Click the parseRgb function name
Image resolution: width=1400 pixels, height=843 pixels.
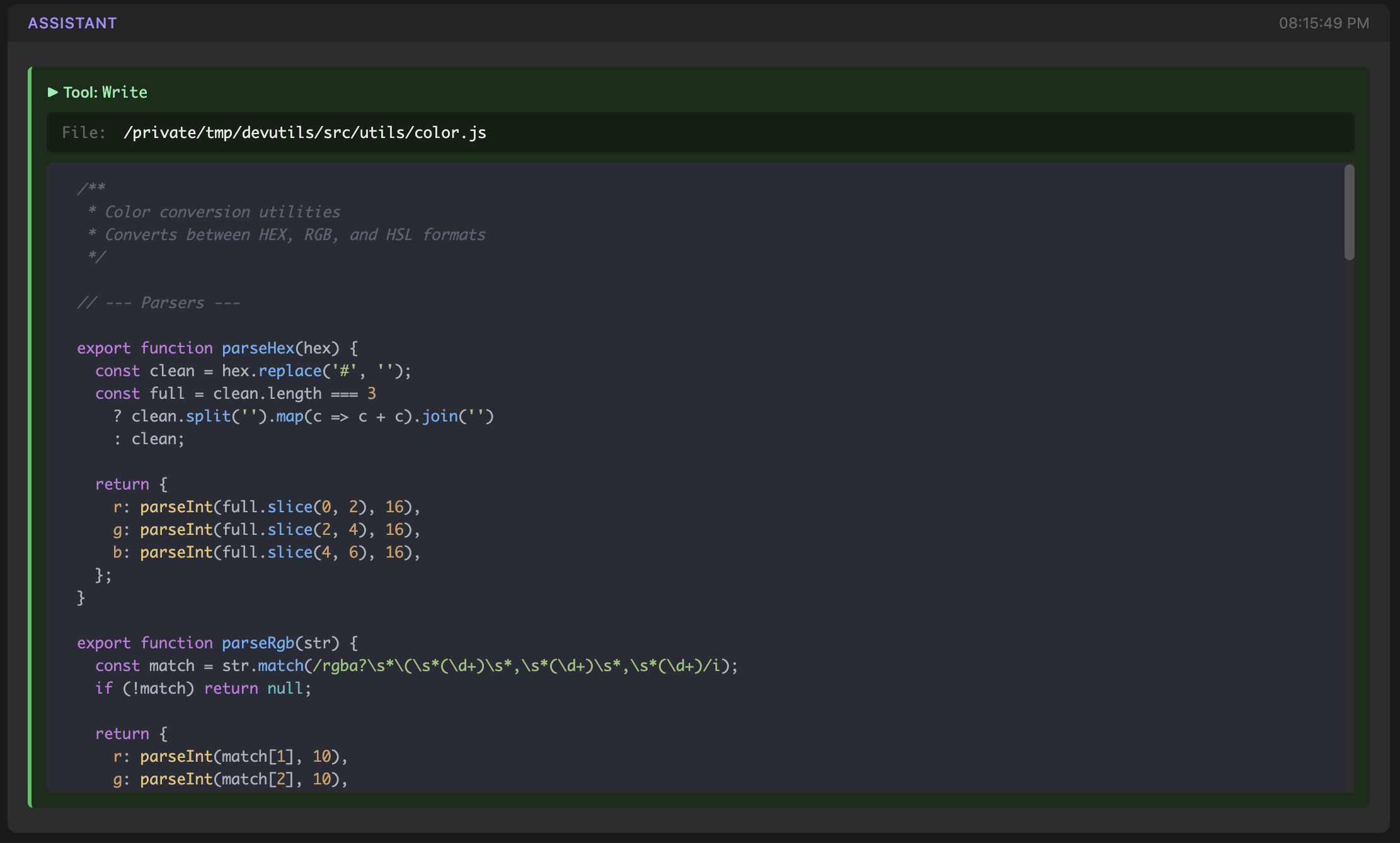click(x=260, y=643)
